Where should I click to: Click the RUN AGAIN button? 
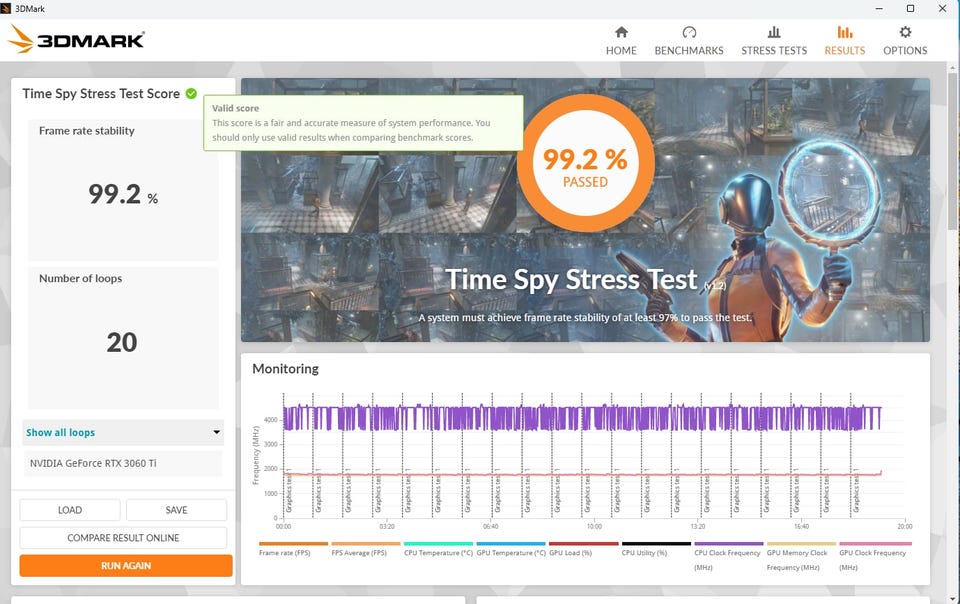[126, 565]
